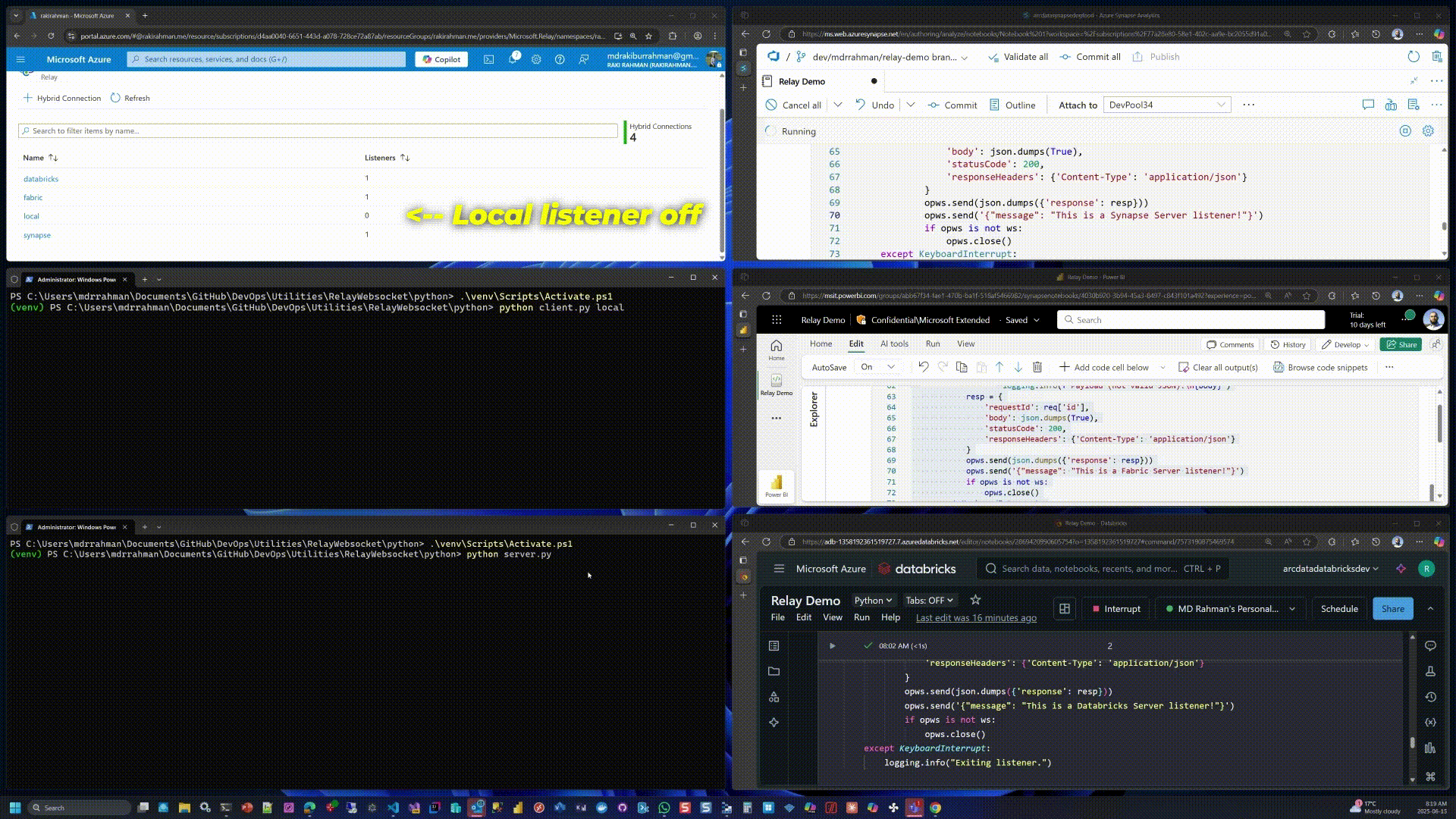Open Azure portal settings gear
1456x819 pixels.
pyautogui.click(x=536, y=59)
